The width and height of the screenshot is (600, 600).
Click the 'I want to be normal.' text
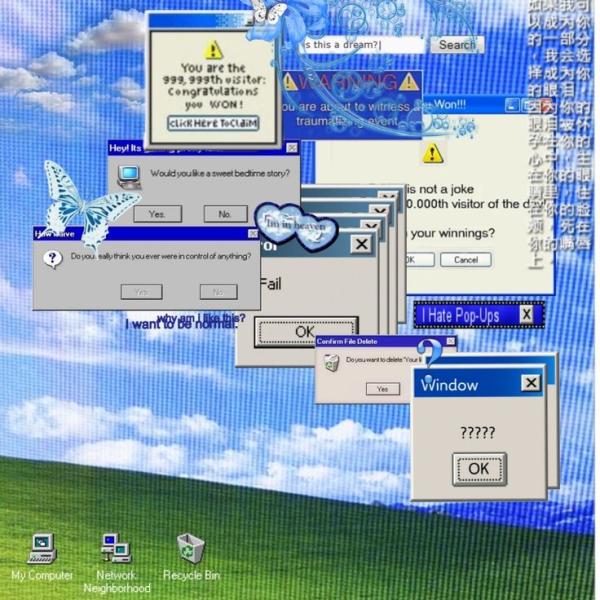tap(181, 324)
